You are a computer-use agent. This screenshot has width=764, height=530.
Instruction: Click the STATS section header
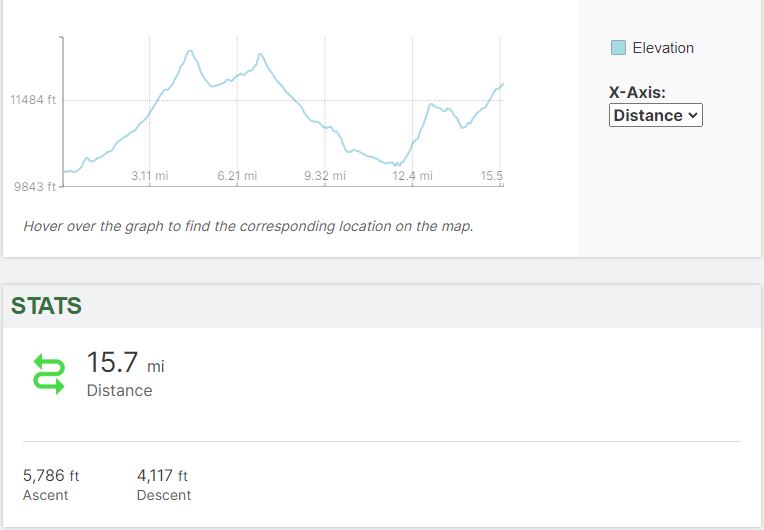[x=46, y=306]
